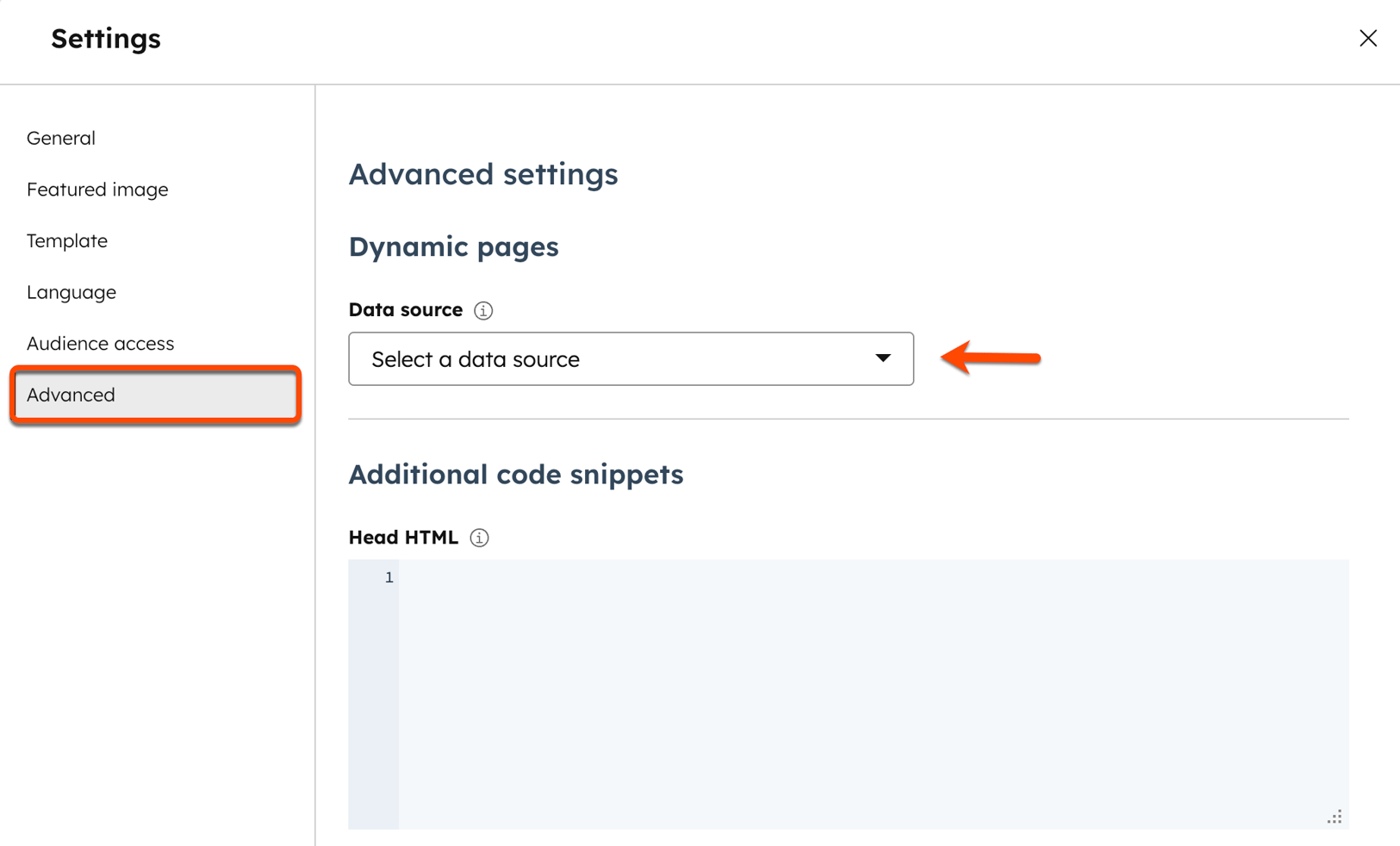Click the Data source field label
This screenshot has width=1400, height=846.
pos(406,310)
